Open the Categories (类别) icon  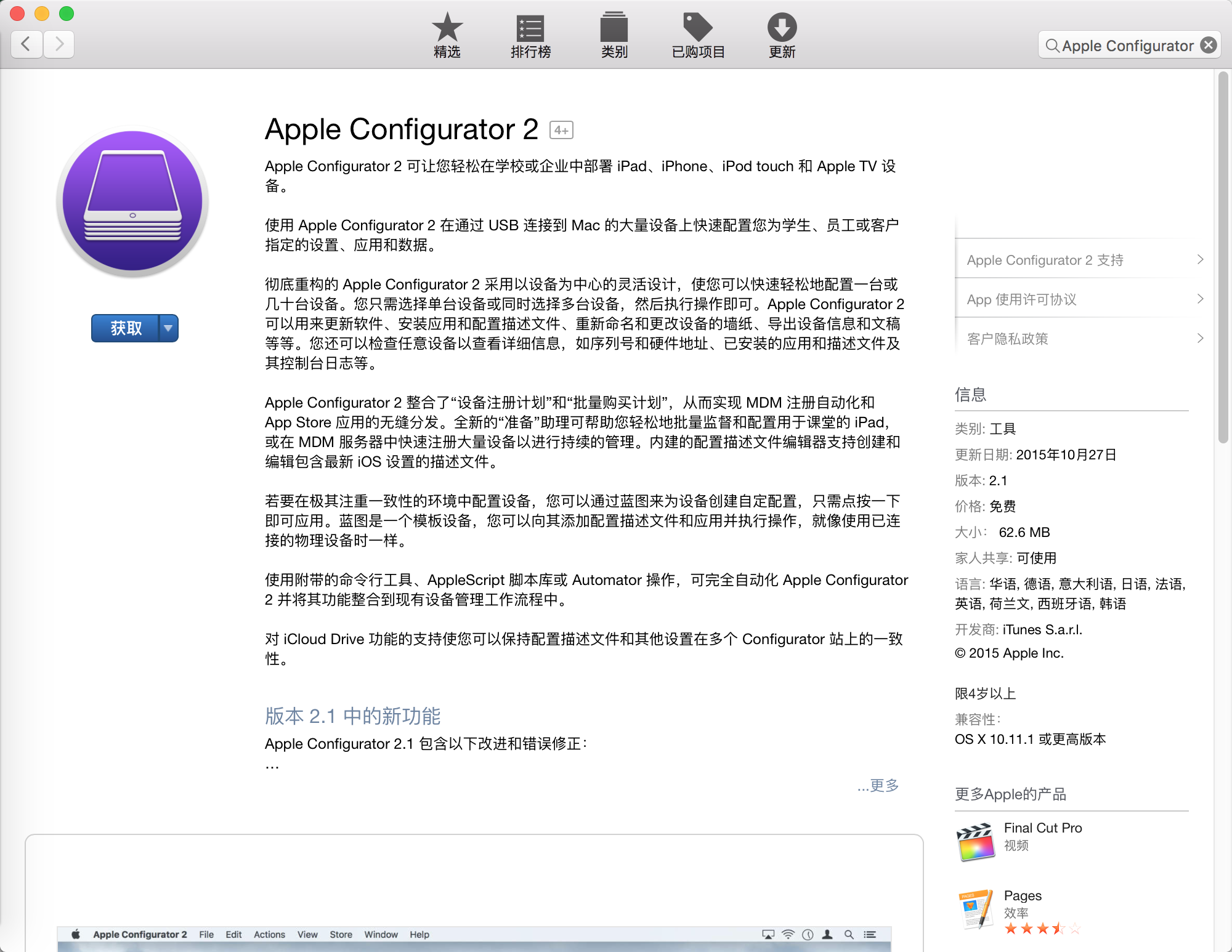614,28
